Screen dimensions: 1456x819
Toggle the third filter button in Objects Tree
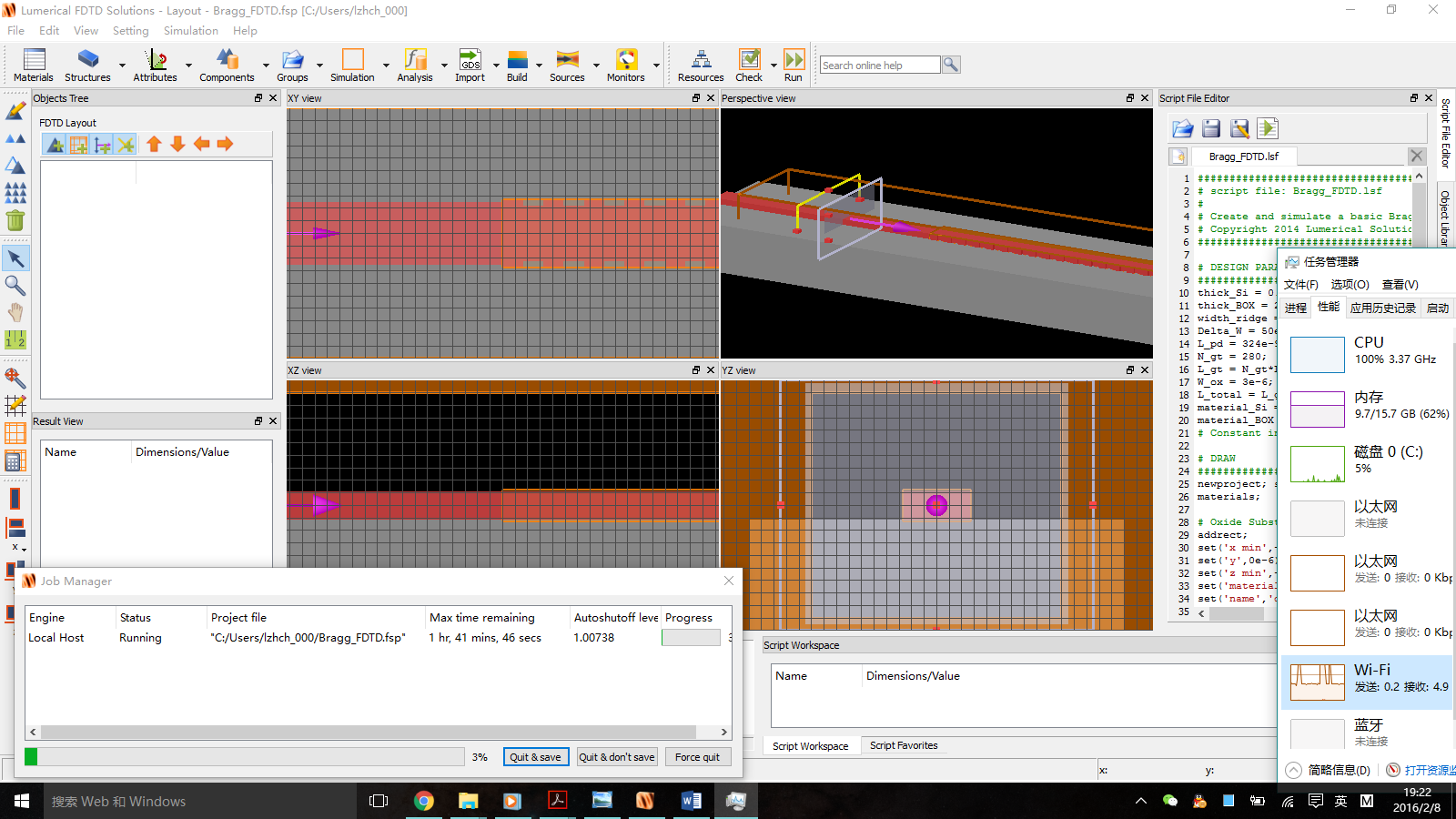(x=102, y=144)
